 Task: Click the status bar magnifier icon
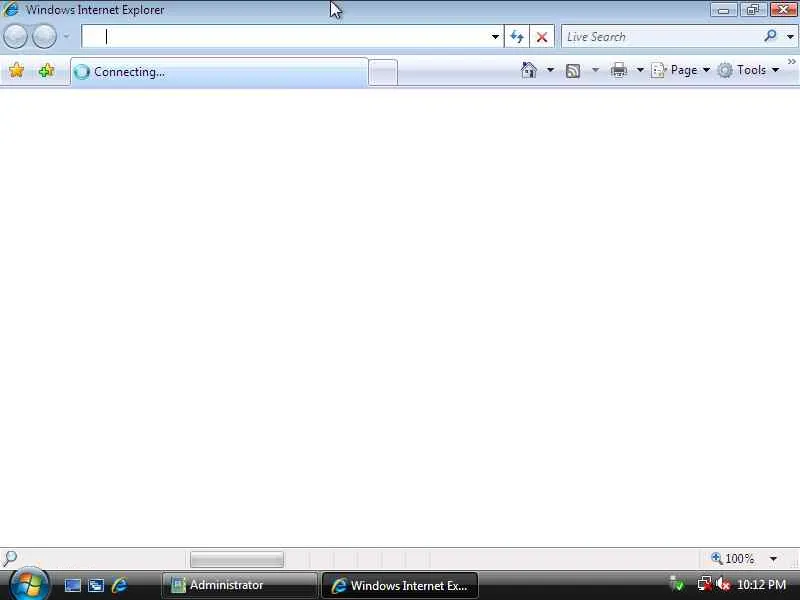click(x=10, y=558)
